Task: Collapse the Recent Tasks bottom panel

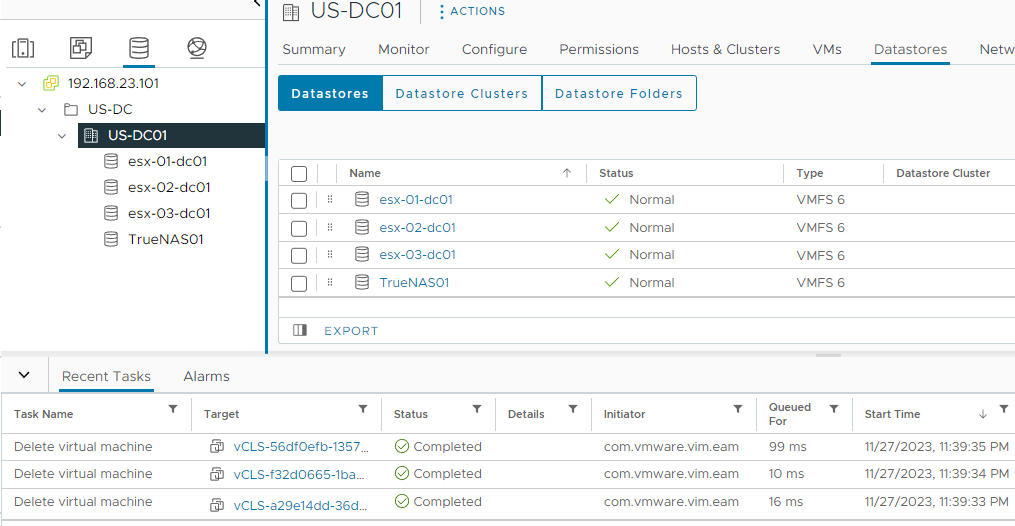Action: click(24, 375)
